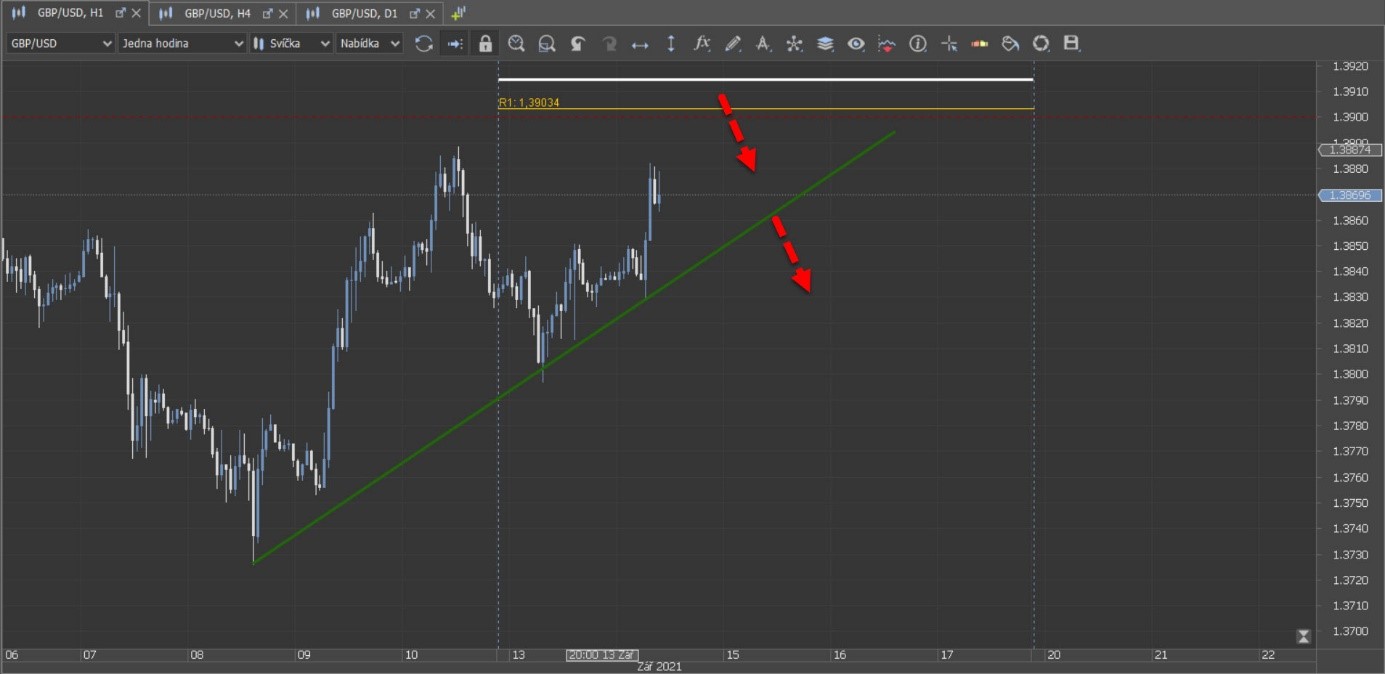Open the GBP/USD instrument dropdown
The width and height of the screenshot is (1385, 674).
click(x=61, y=43)
